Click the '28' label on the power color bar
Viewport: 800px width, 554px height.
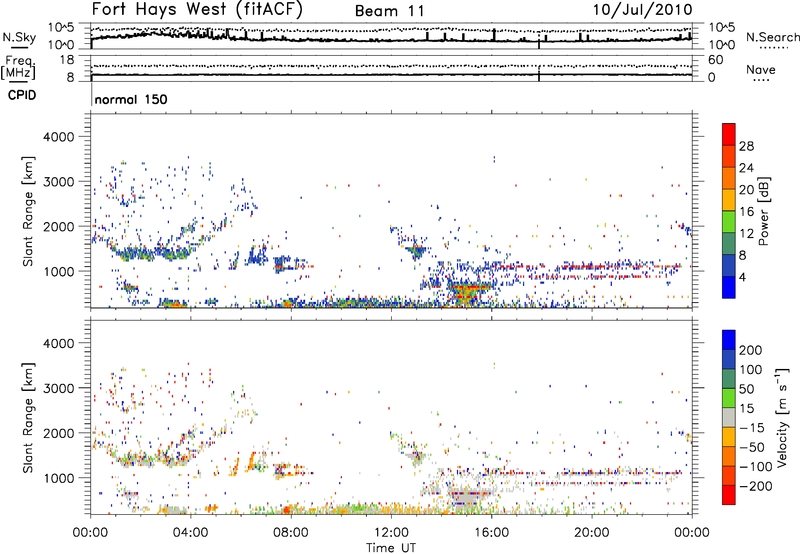746,146
